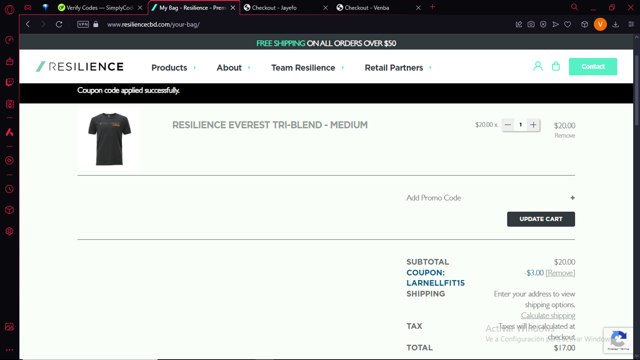Open pinned diamond icon tab
The image size is (640, 360).
[x=45, y=7]
